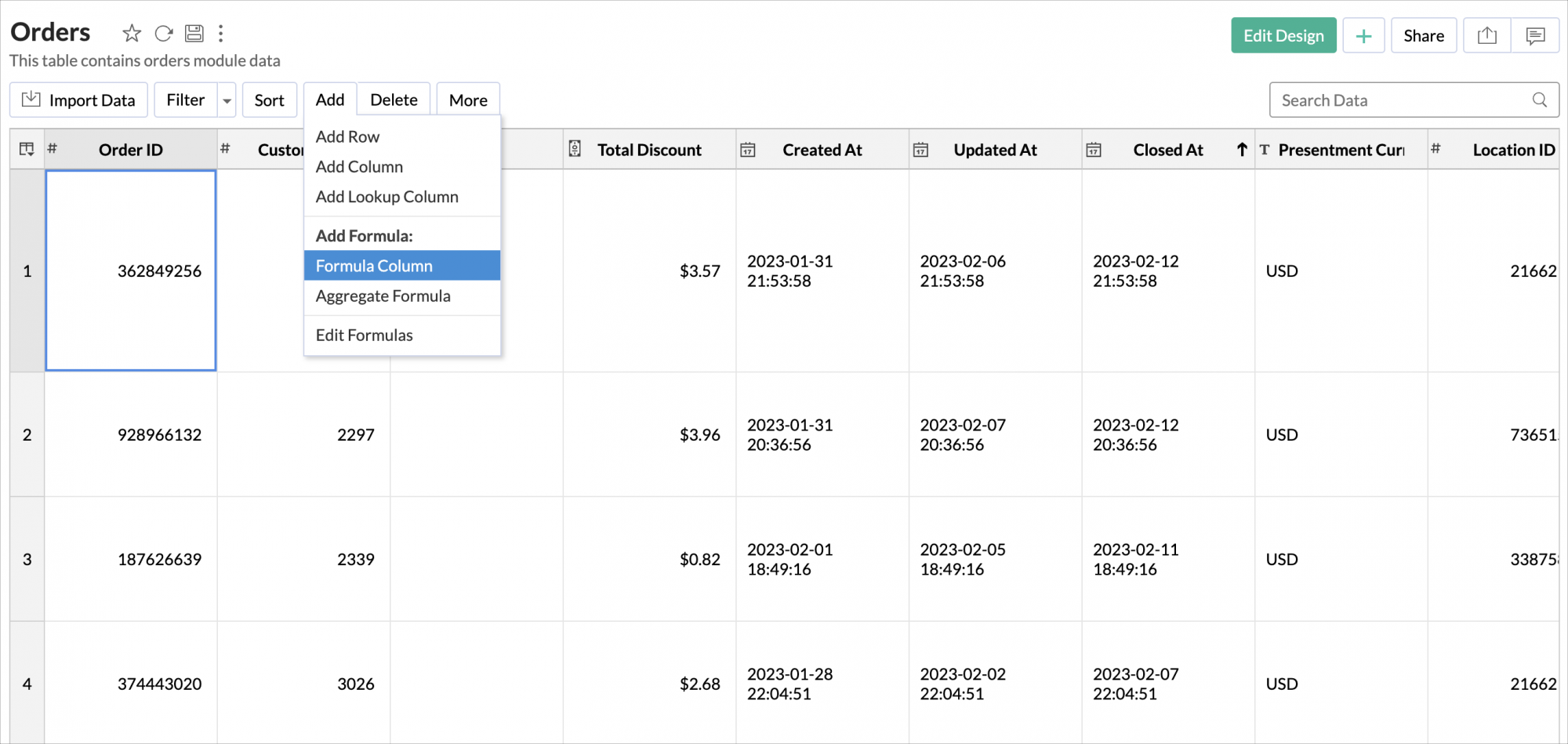Toggle sort arrow on Closed At column
The height and width of the screenshot is (744, 1568).
(1241, 150)
